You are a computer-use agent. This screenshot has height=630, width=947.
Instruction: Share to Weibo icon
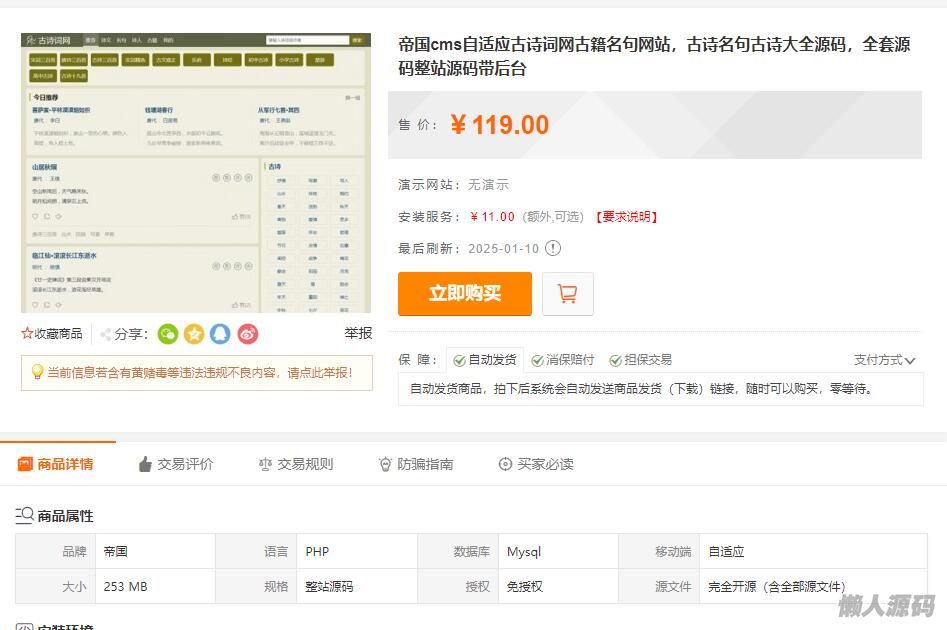coord(248,334)
